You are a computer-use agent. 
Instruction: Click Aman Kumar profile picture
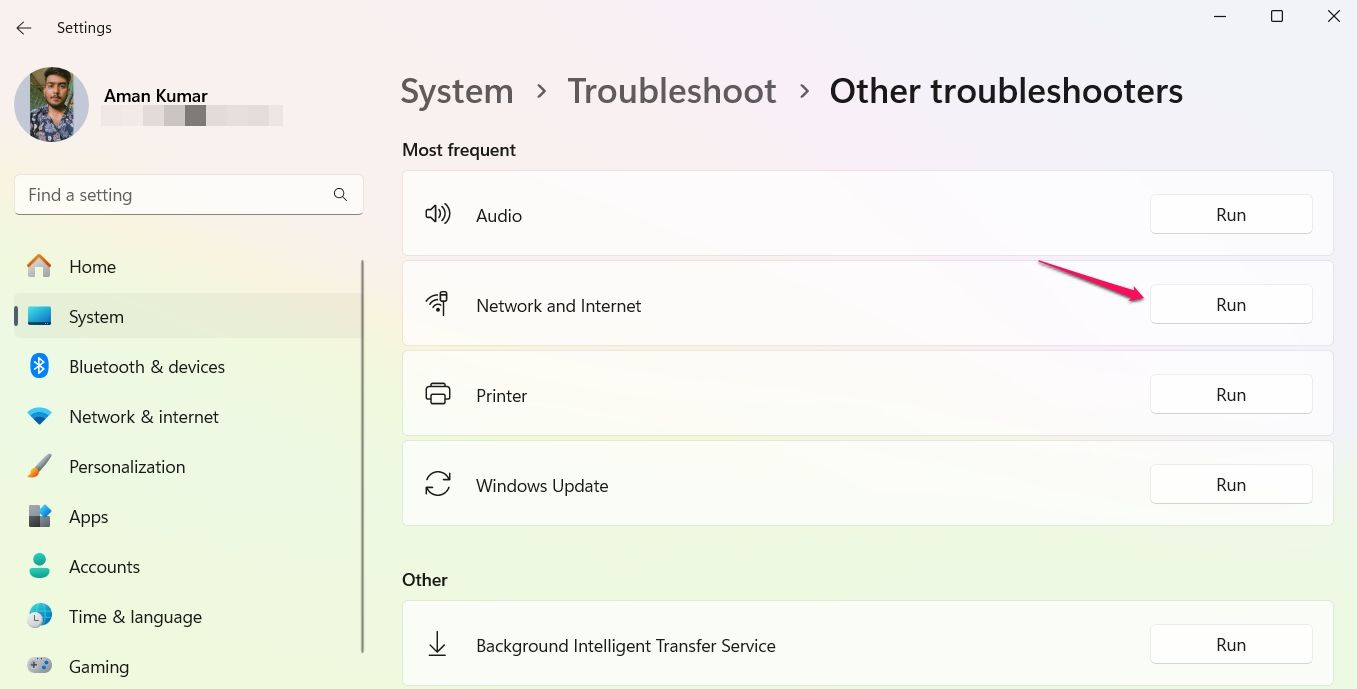click(x=51, y=105)
